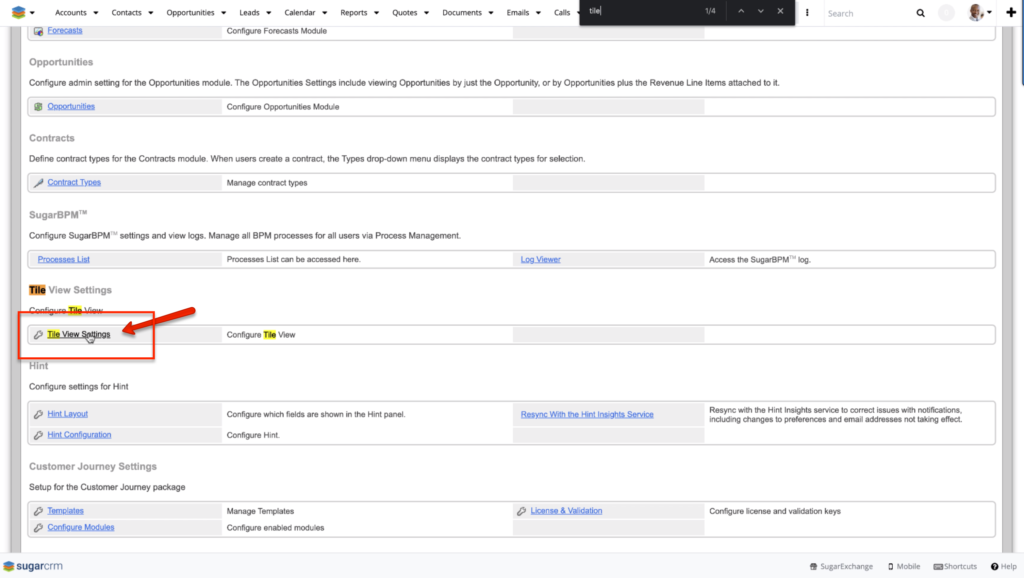
Task: Open the Calls module tab
Action: point(562,12)
